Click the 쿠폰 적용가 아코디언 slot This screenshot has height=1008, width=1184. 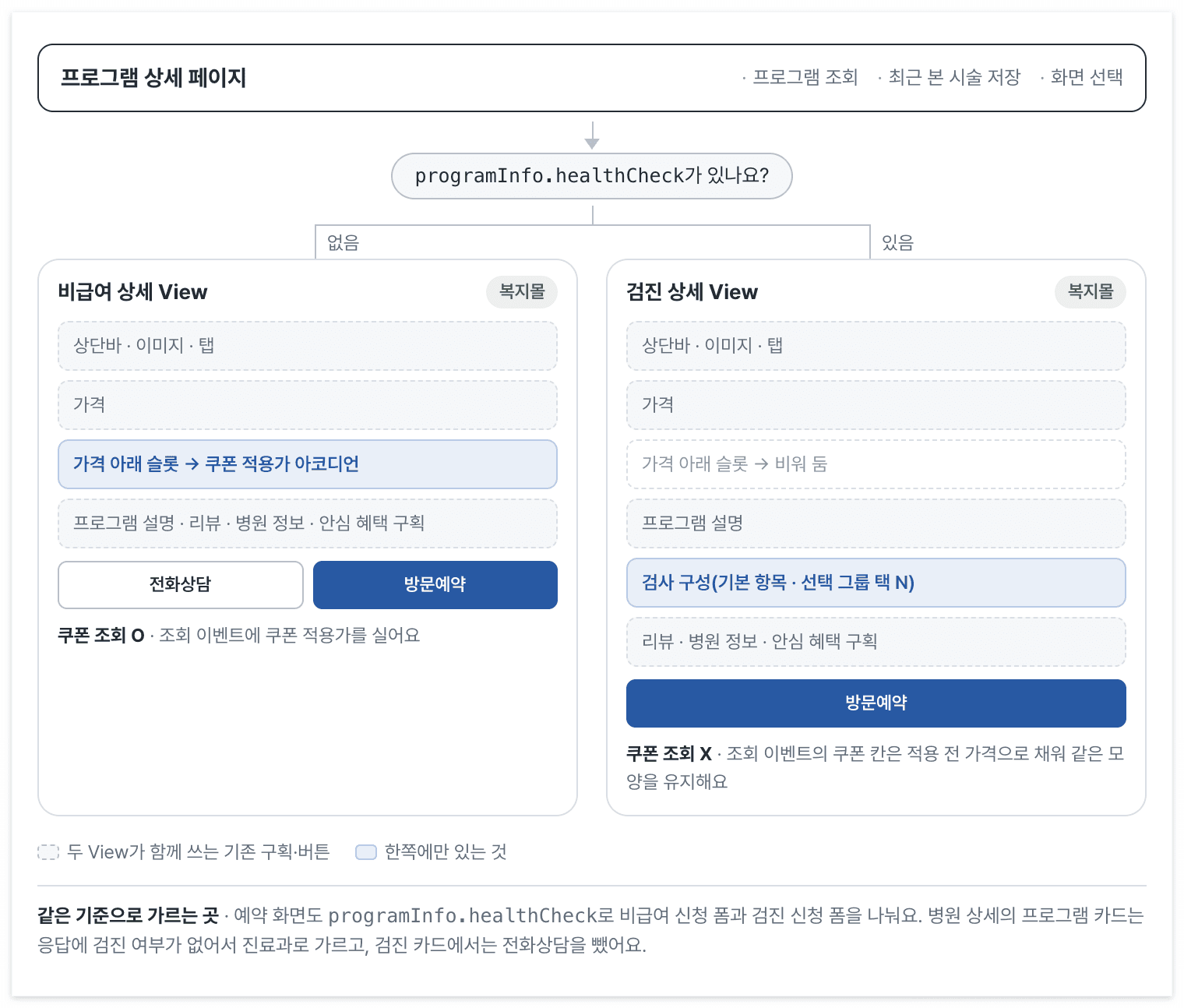pyautogui.click(x=308, y=464)
